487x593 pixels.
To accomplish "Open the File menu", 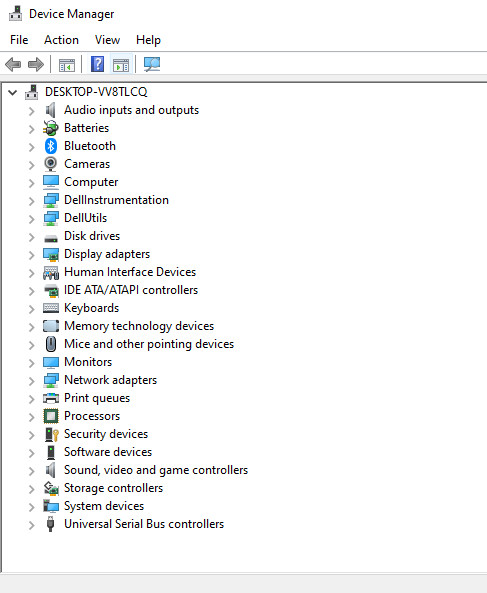I will (19, 40).
